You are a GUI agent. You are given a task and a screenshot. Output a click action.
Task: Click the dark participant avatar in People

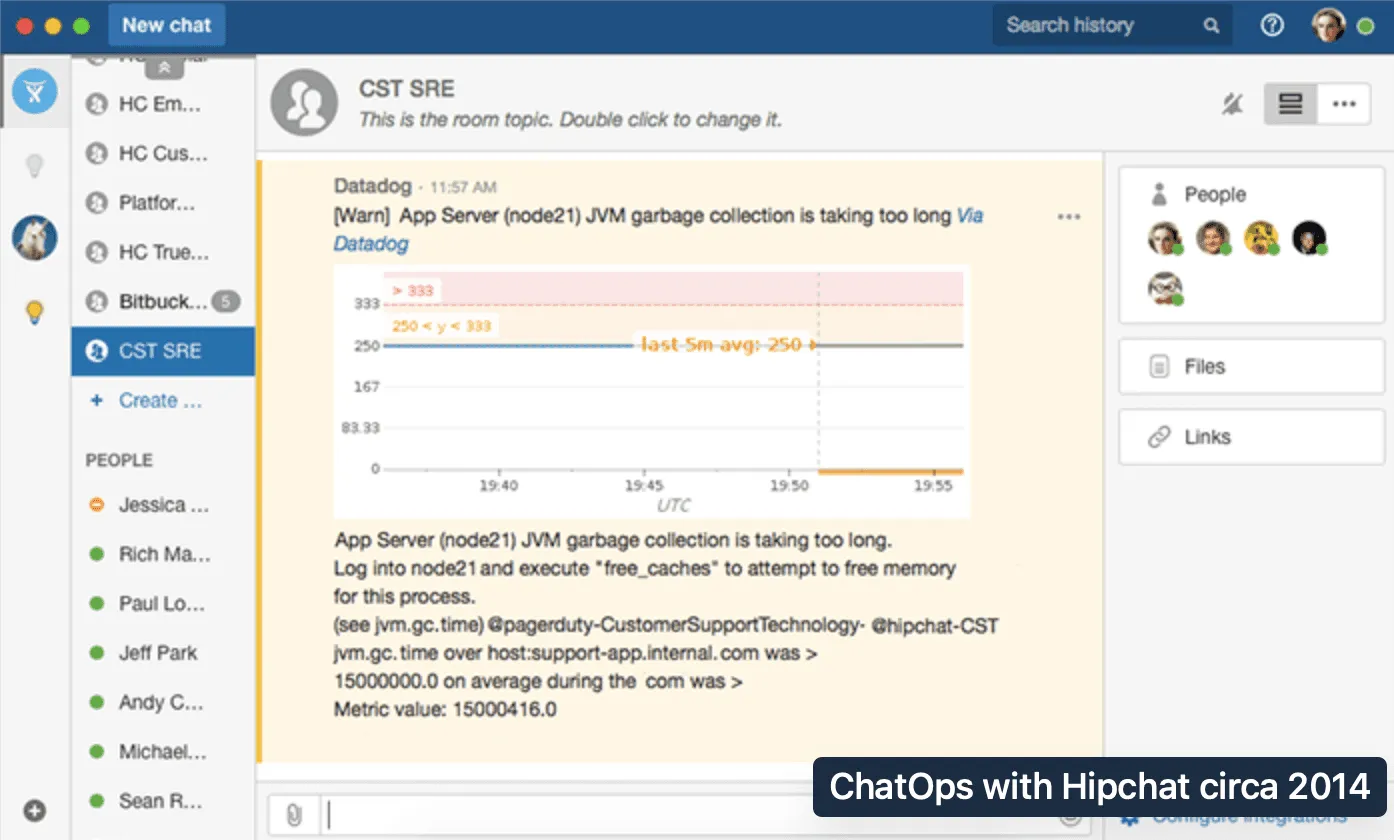pos(1309,238)
